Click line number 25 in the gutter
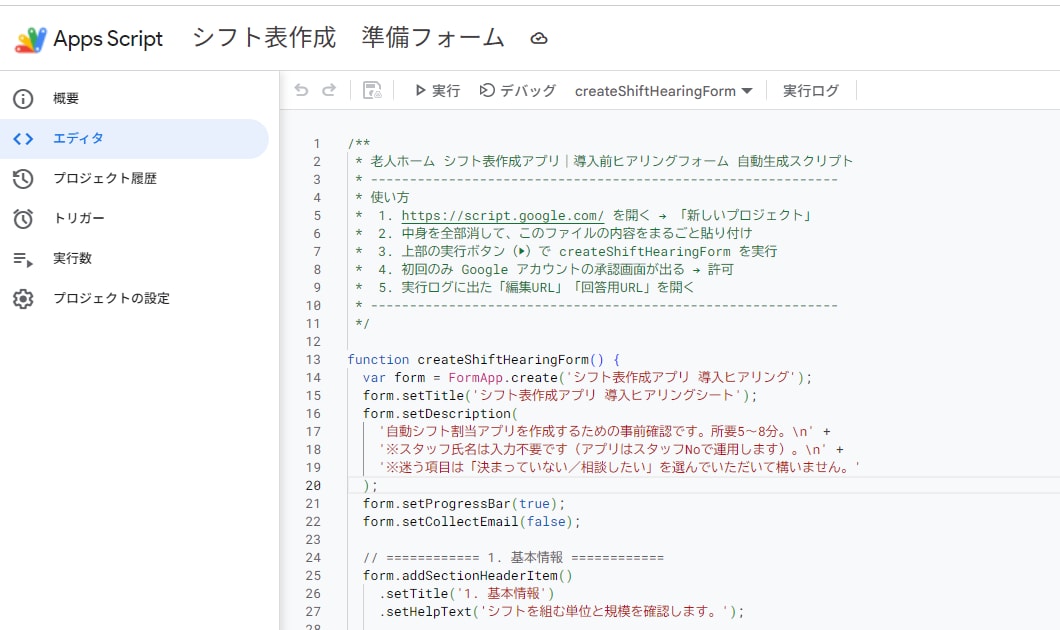This screenshot has width=1060, height=630. (313, 576)
